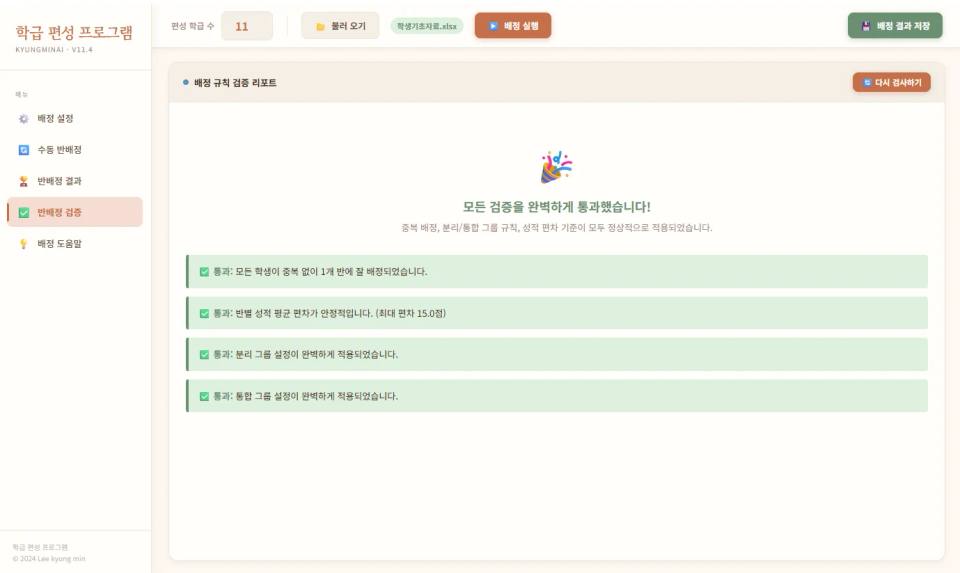
Task: Click the 학생기초자료.xlsx file badge
Action: coord(427,26)
